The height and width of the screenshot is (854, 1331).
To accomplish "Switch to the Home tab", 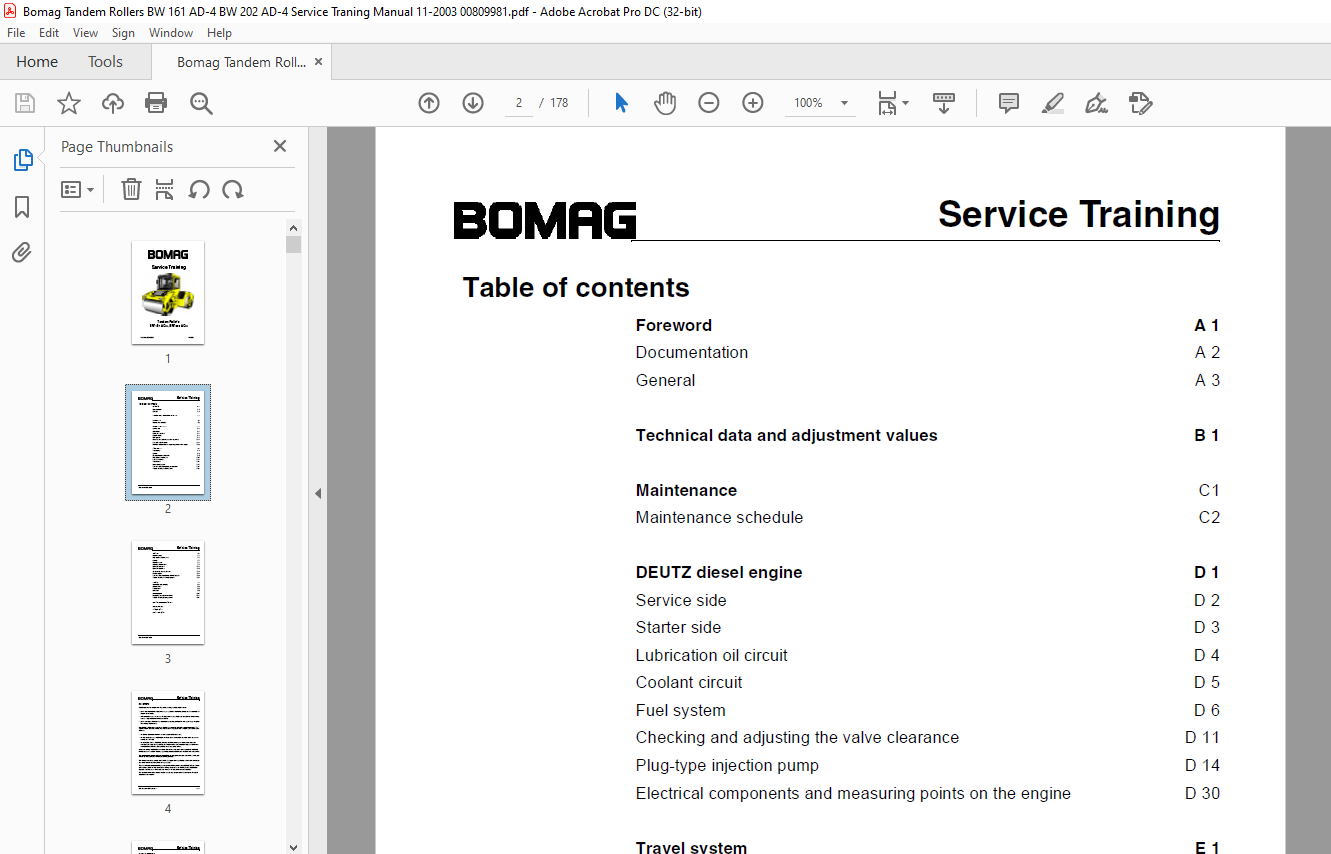I will pyautogui.click(x=37, y=62).
